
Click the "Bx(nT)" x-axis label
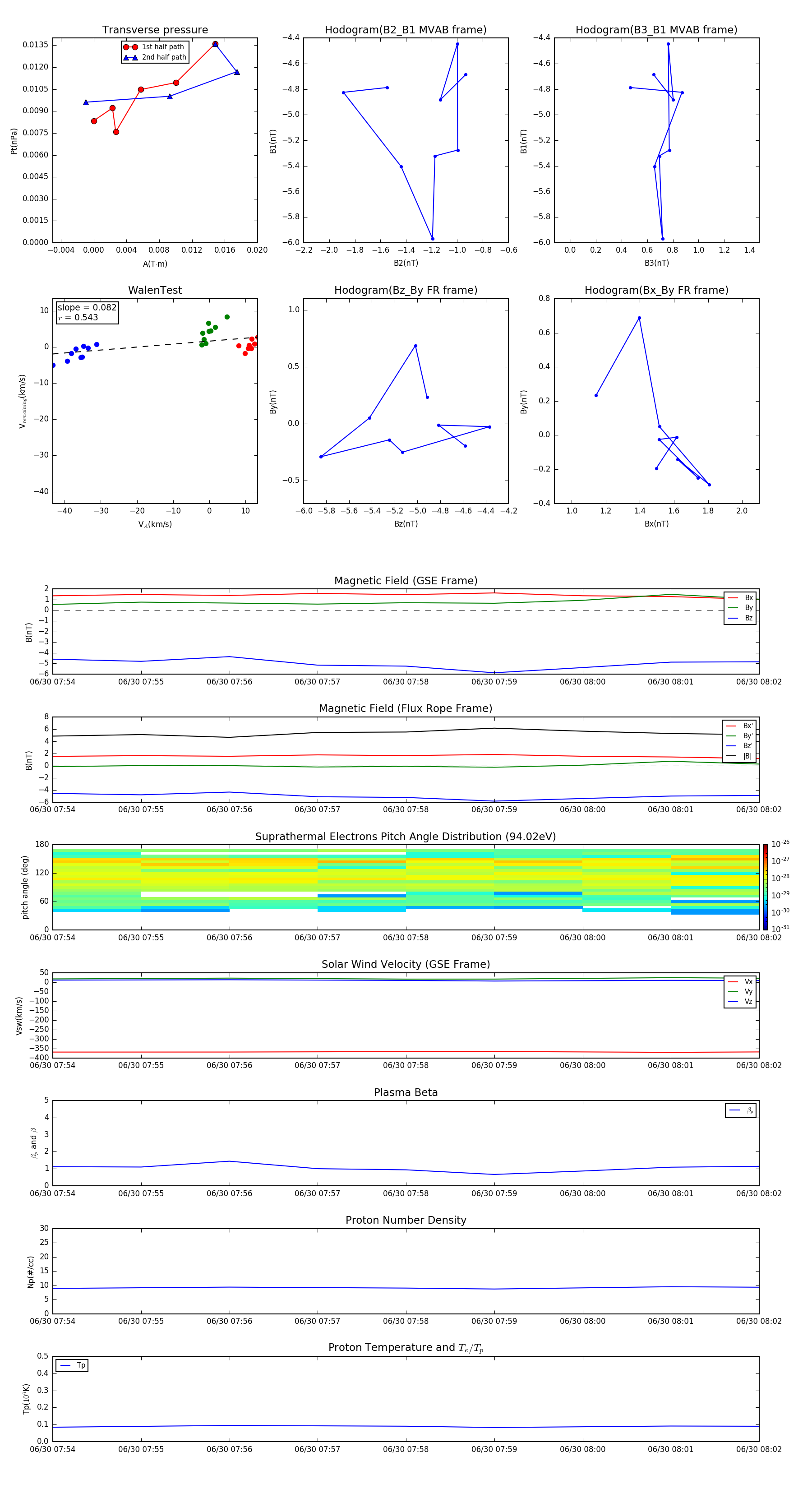pyautogui.click(x=656, y=524)
